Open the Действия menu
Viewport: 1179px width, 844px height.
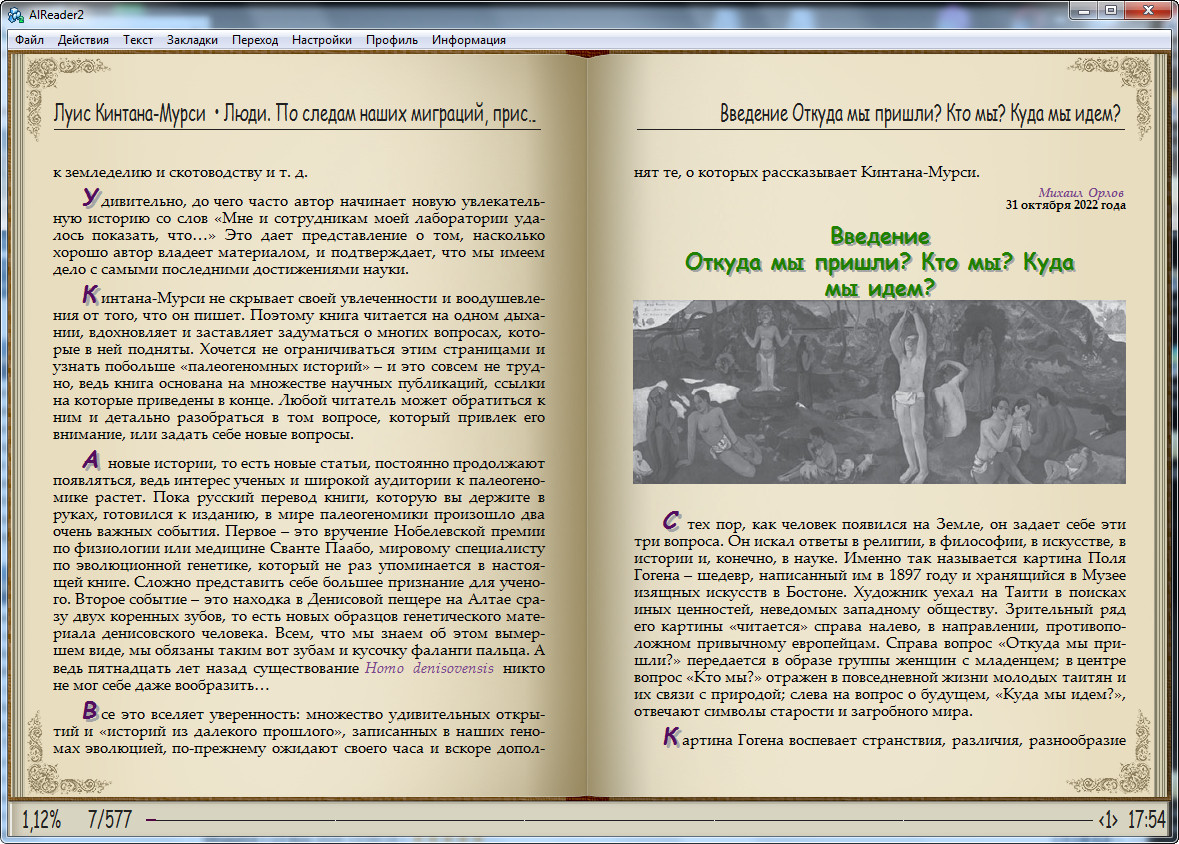(x=83, y=40)
